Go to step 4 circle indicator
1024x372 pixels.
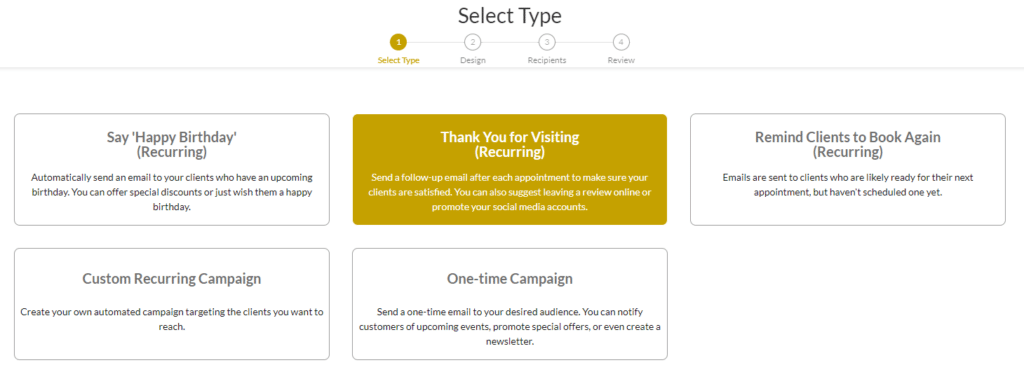(x=621, y=42)
